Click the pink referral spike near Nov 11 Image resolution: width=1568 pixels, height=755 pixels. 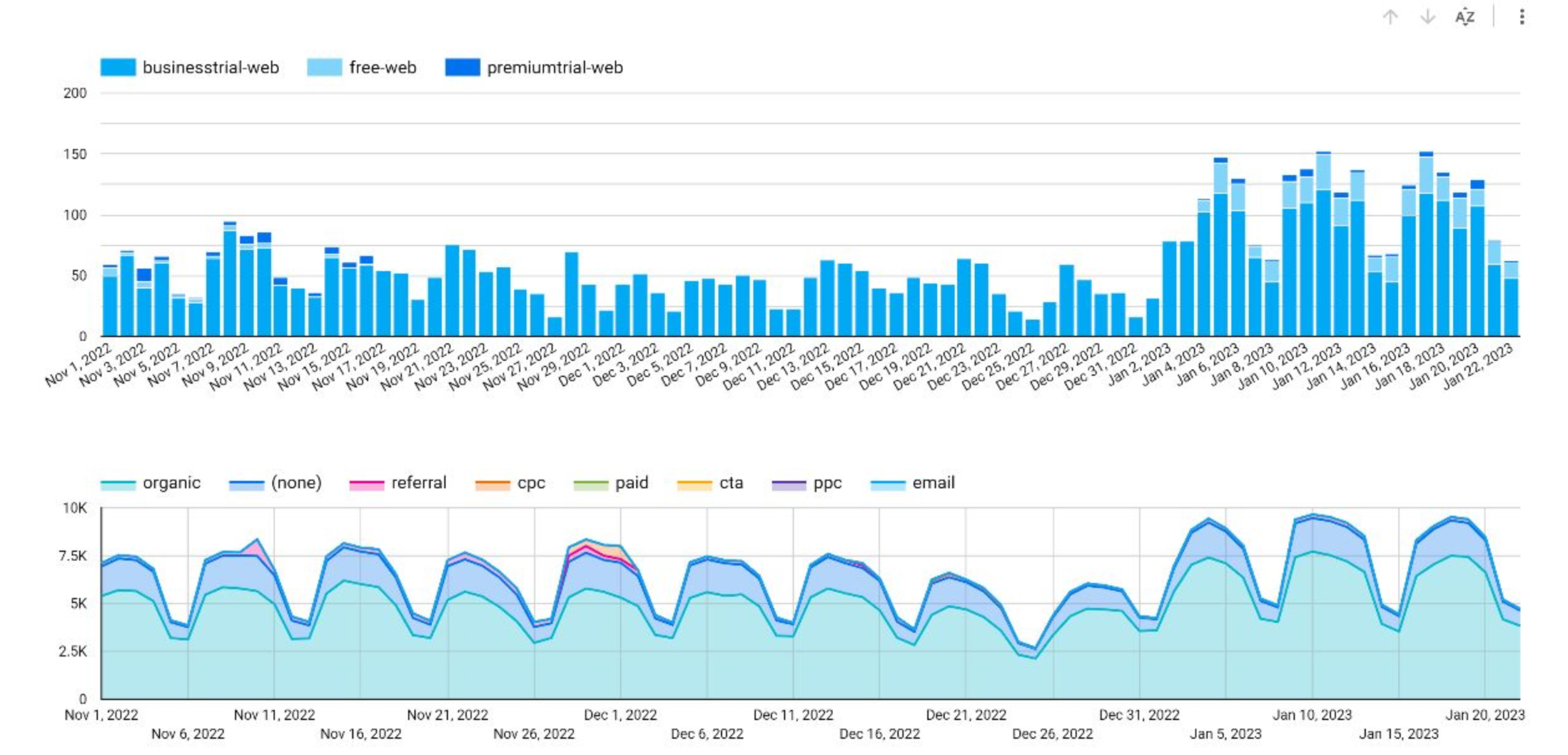click(x=257, y=548)
